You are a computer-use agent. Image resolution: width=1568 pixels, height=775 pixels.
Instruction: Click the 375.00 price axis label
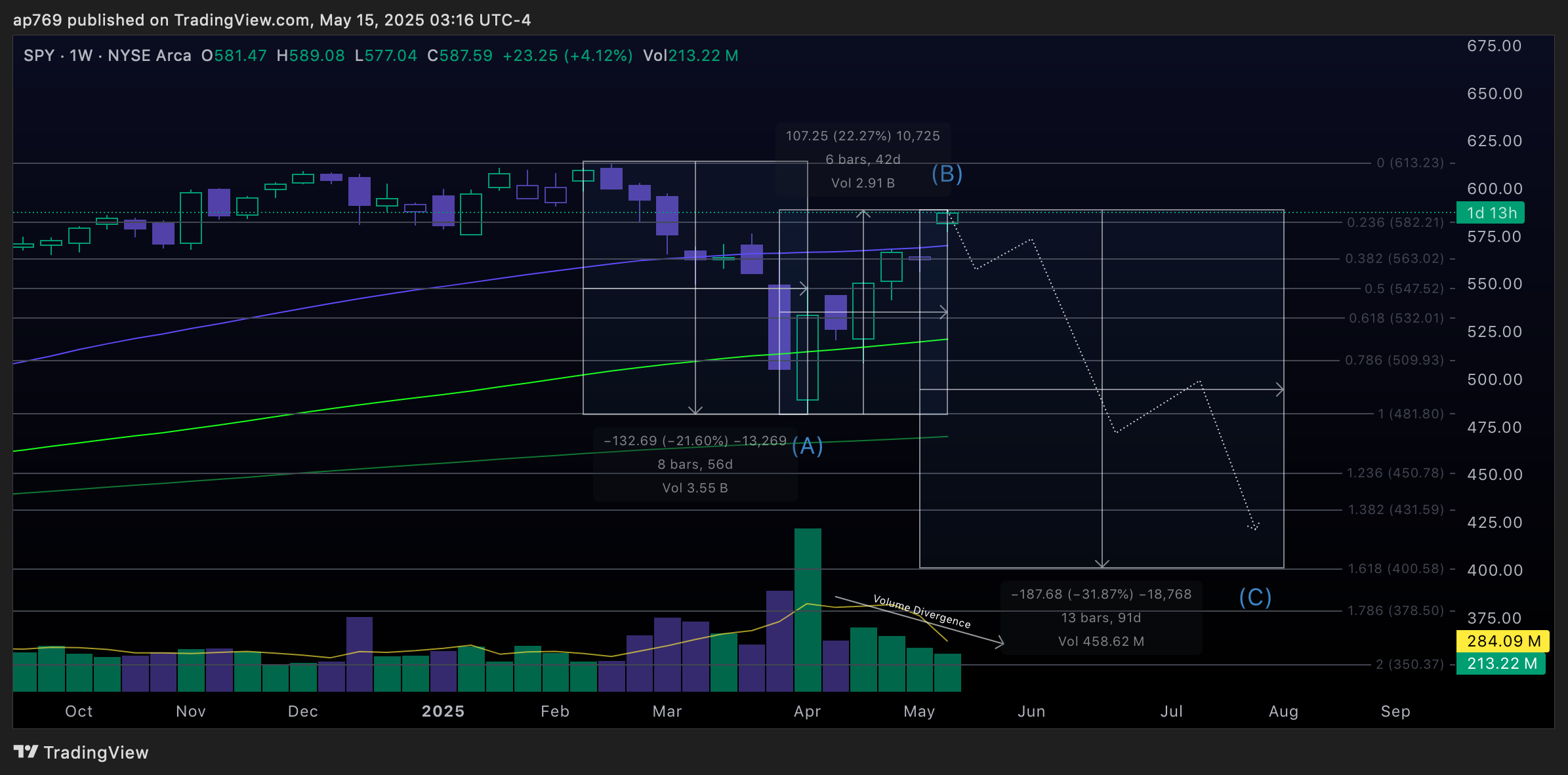[1495, 618]
